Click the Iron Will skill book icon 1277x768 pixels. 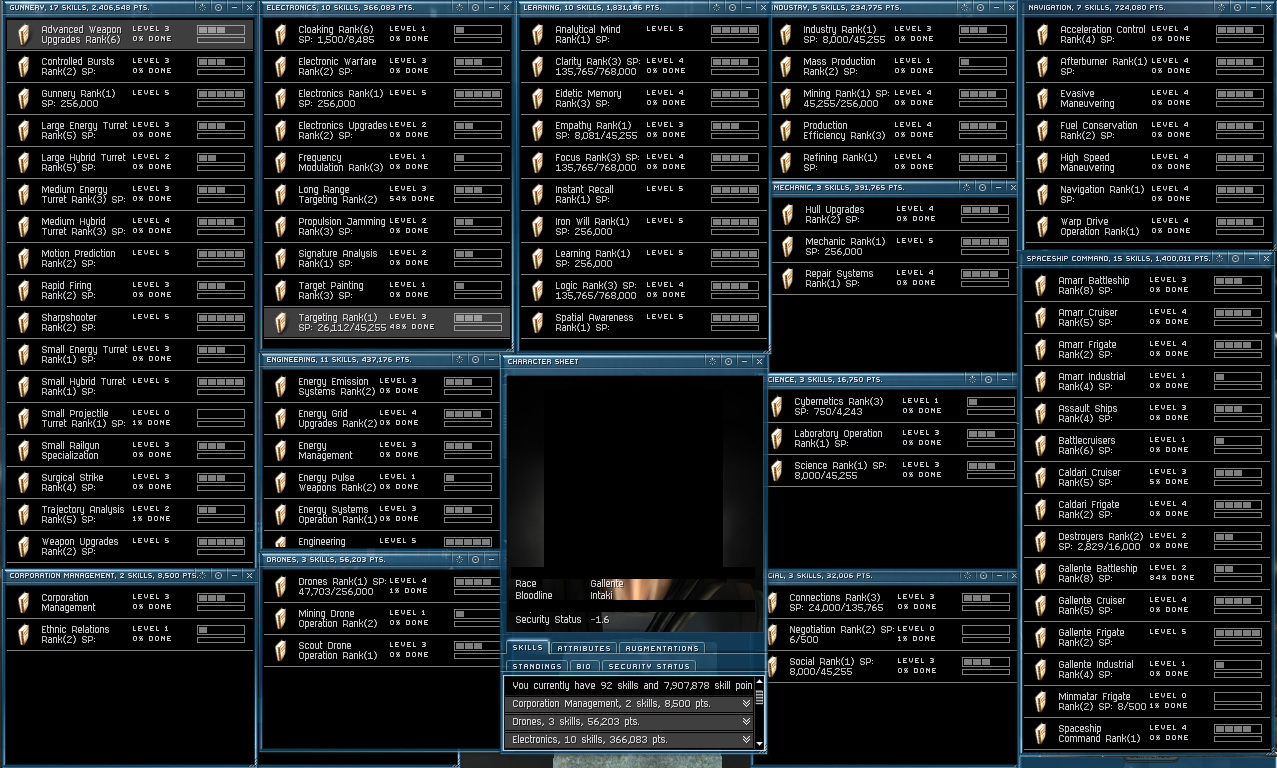coord(539,227)
